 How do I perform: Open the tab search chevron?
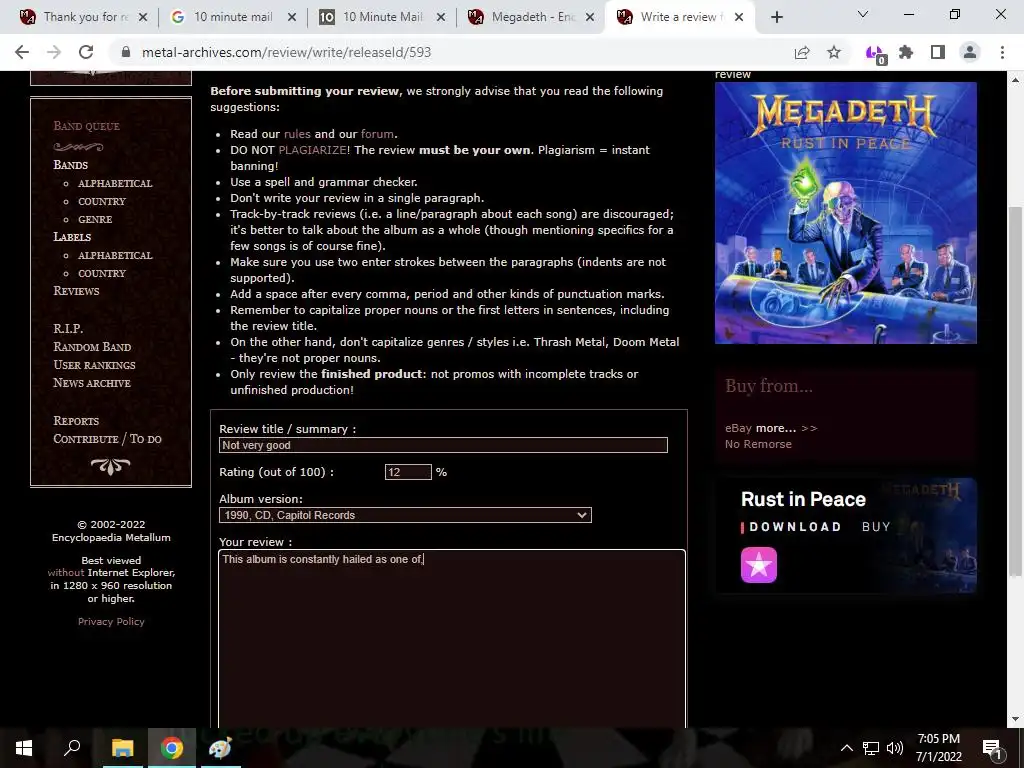(x=862, y=14)
